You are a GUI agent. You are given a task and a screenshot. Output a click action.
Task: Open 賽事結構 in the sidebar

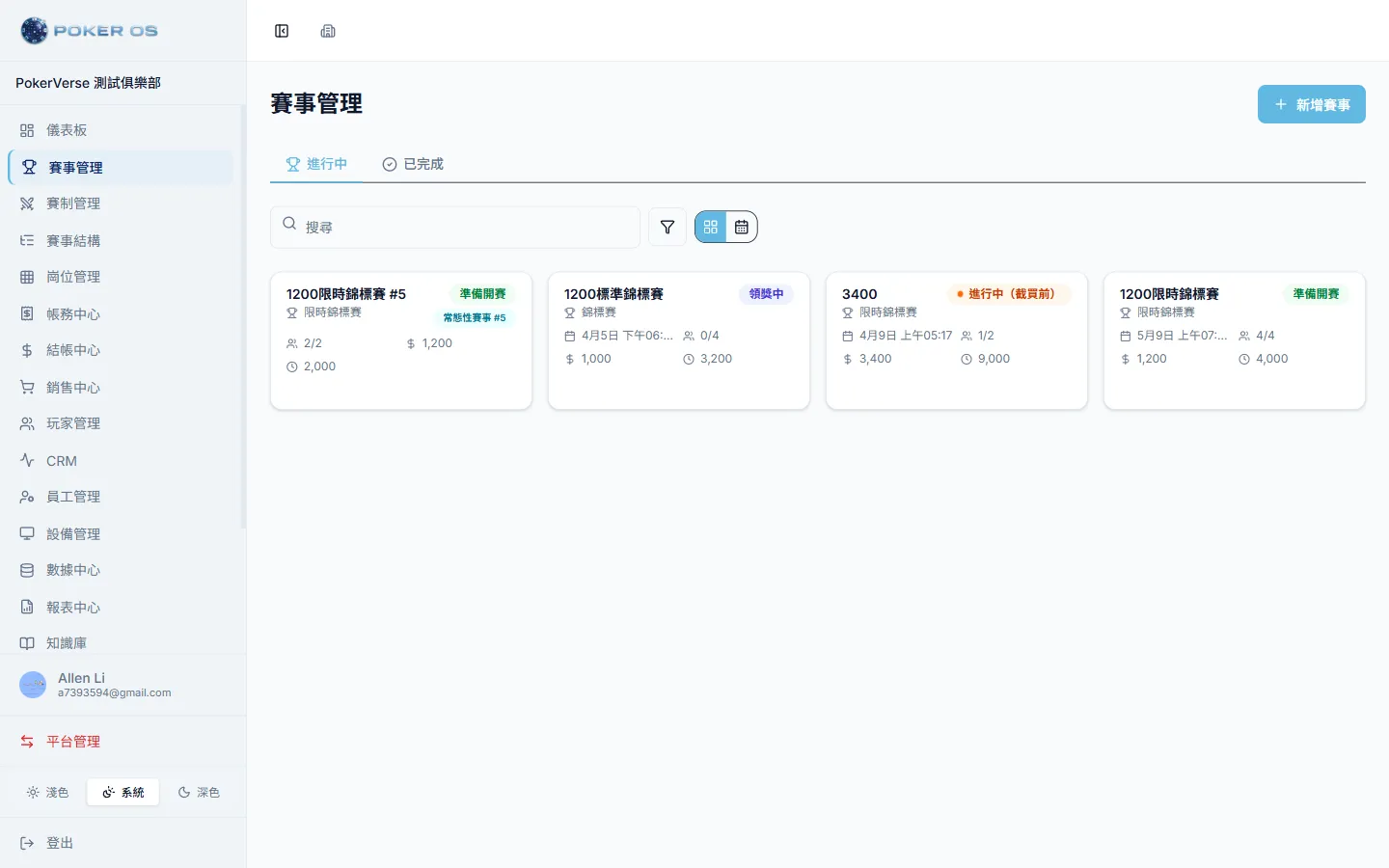pos(121,240)
